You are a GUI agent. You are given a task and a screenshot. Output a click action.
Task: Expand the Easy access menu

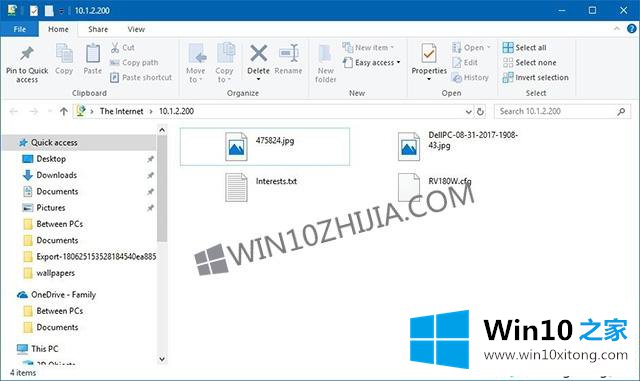click(372, 62)
